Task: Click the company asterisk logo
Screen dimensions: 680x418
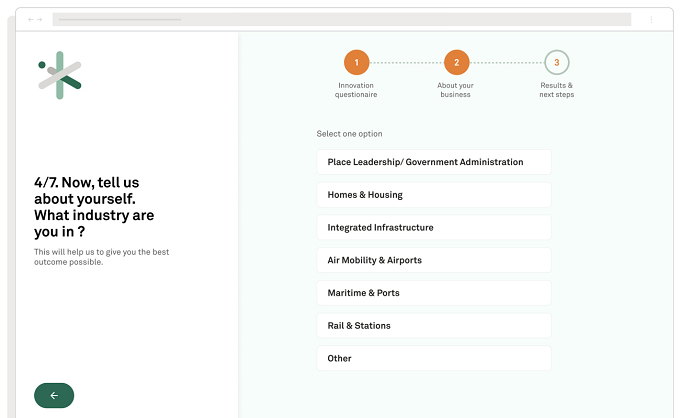Action: pyautogui.click(x=60, y=75)
